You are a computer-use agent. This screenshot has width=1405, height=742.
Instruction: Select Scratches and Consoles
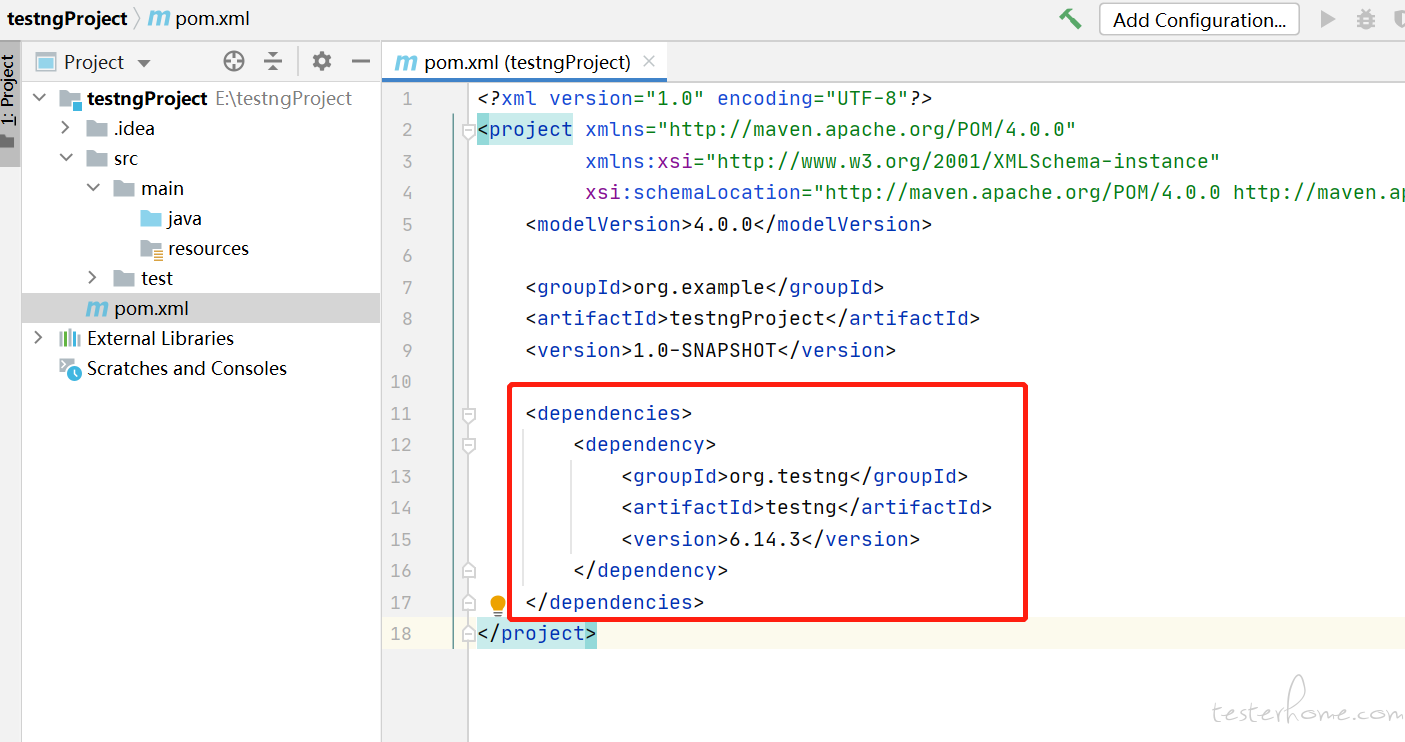coord(187,368)
